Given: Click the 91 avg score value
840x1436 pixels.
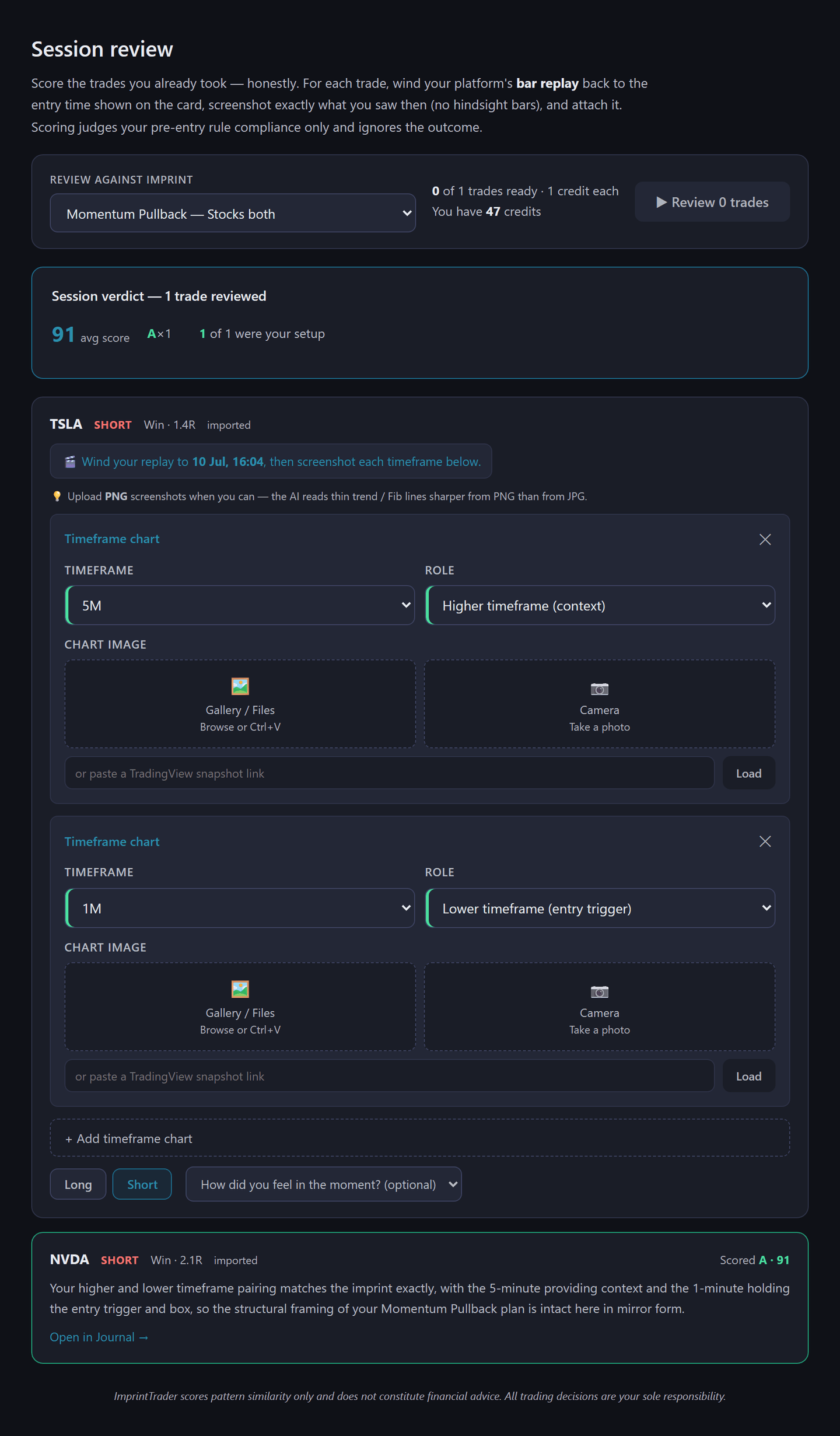Looking at the screenshot, I should tap(63, 334).
